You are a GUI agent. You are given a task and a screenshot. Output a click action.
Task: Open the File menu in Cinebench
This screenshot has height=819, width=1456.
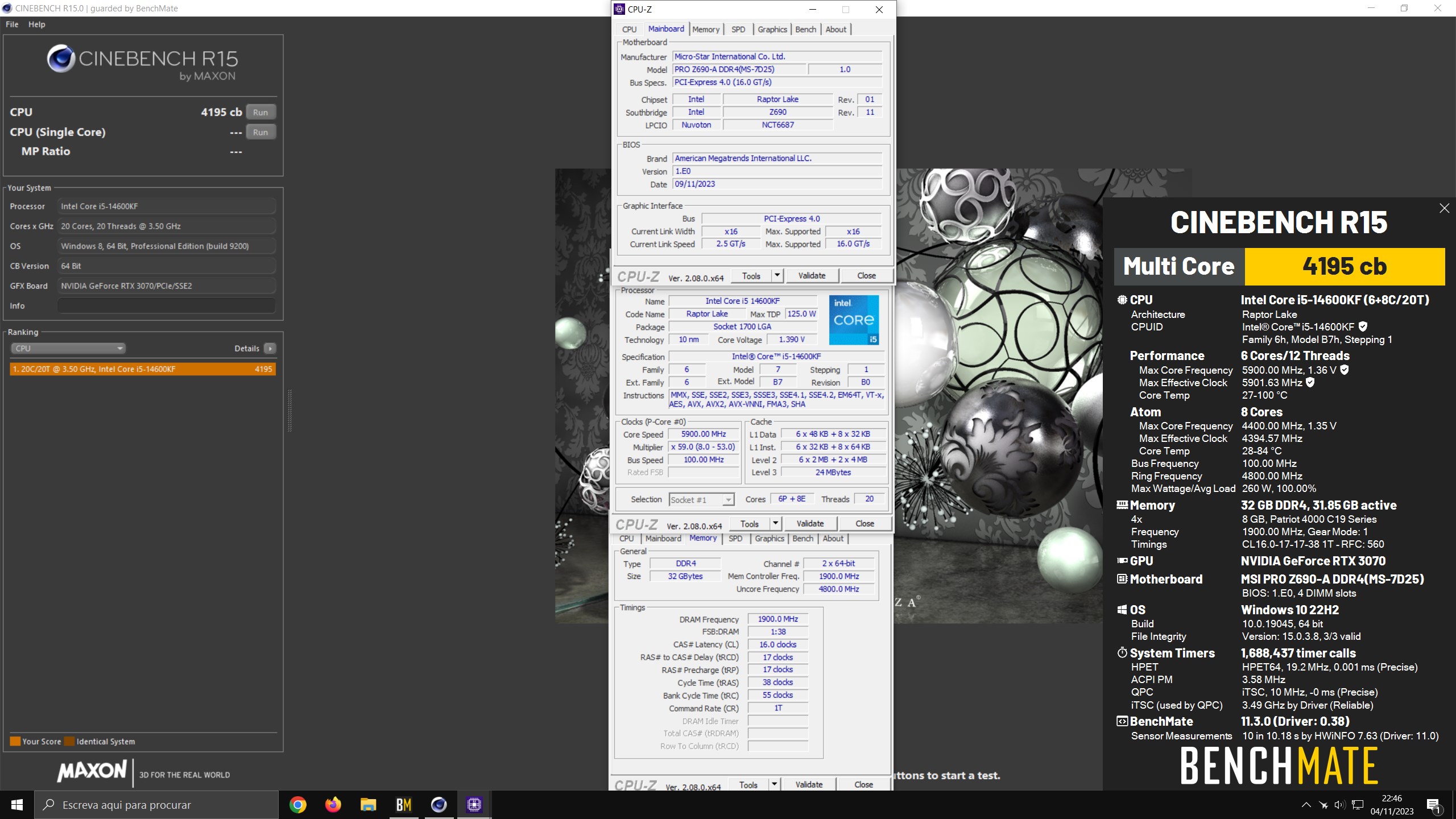pyautogui.click(x=12, y=24)
